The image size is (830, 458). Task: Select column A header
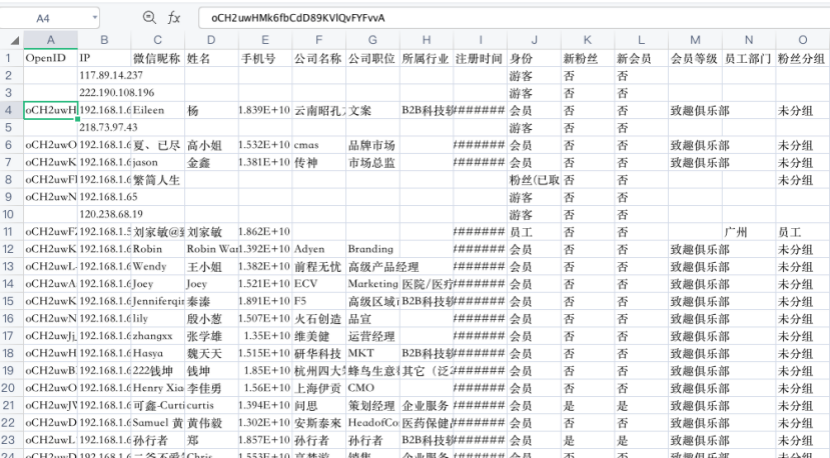[x=51, y=40]
